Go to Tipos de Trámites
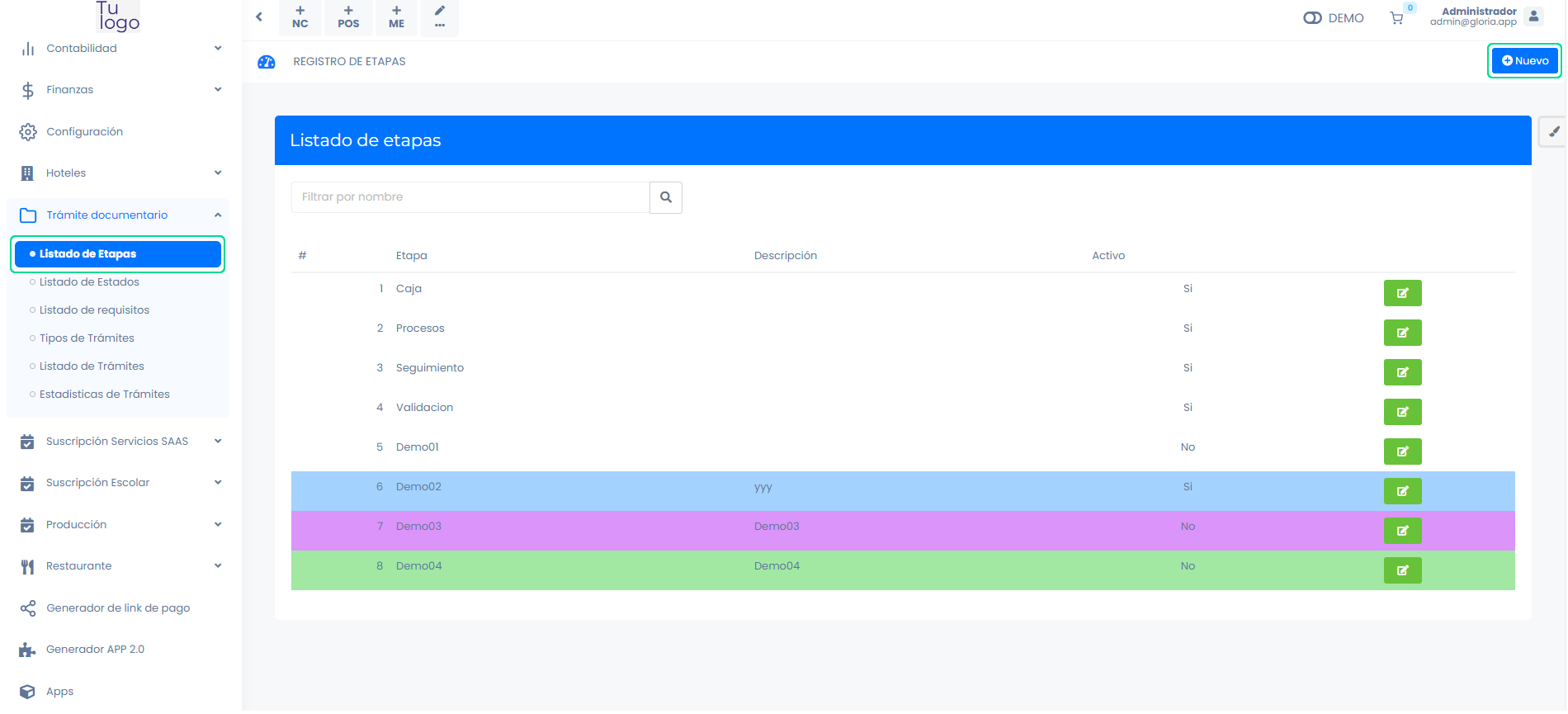The image size is (1568, 714). pos(87,338)
